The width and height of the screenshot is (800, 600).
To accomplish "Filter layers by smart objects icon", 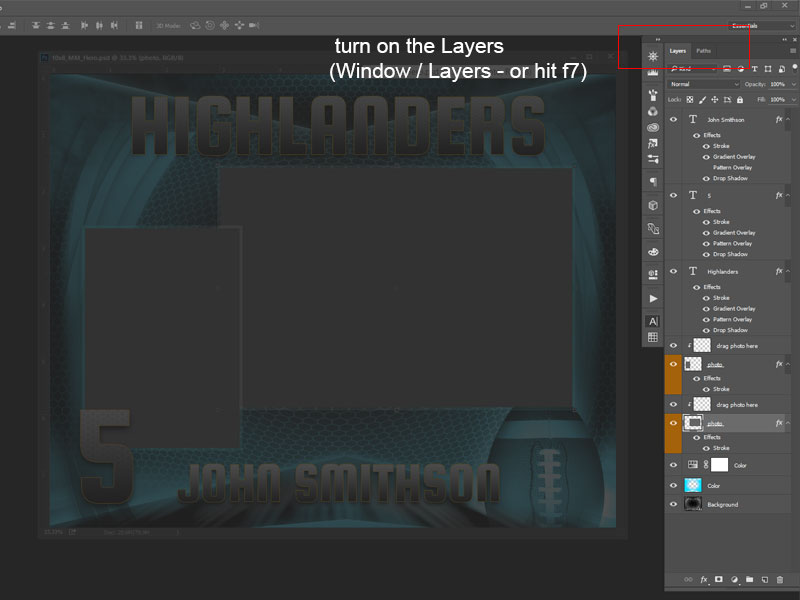I will click(x=781, y=69).
